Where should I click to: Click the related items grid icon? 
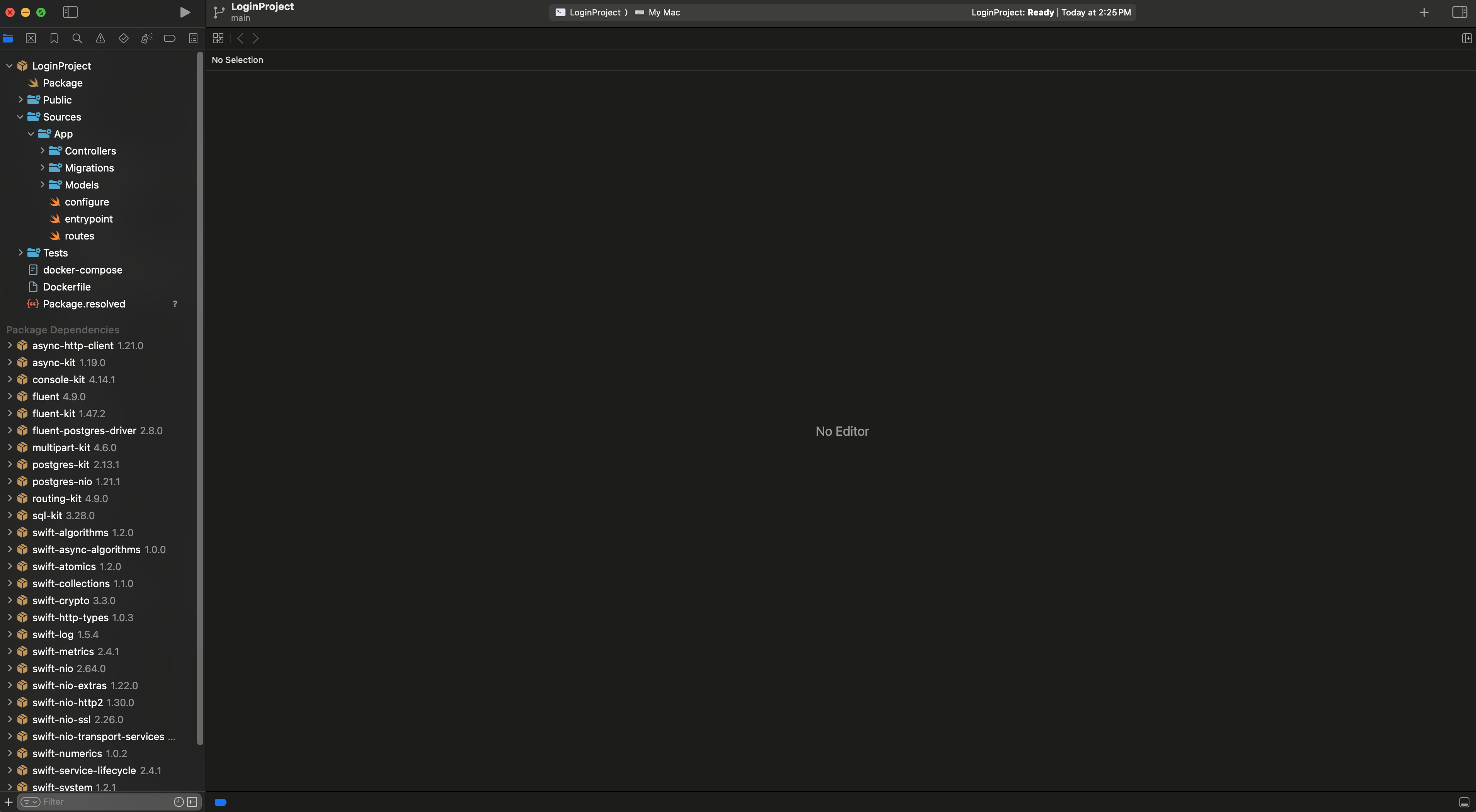[x=218, y=38]
